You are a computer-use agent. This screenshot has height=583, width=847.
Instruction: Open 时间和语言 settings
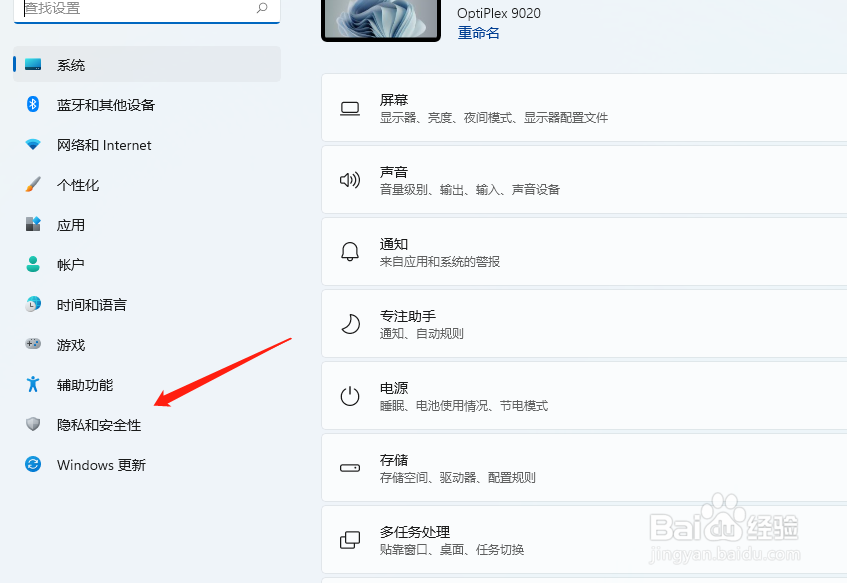147,304
